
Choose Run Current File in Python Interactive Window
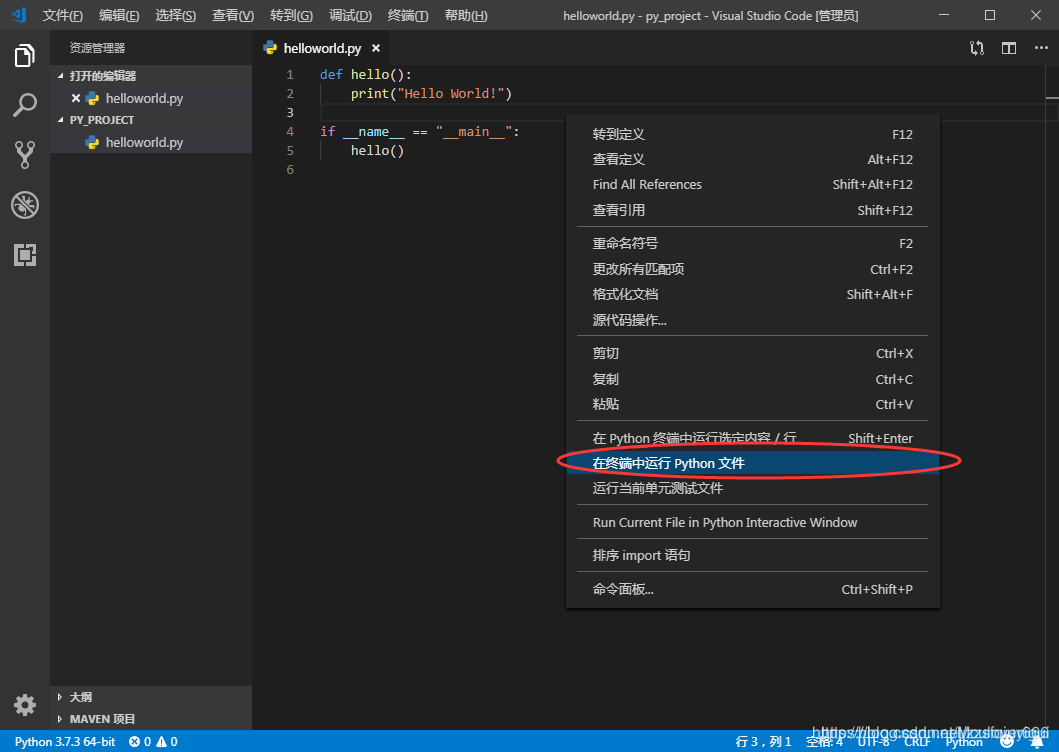pos(752,522)
